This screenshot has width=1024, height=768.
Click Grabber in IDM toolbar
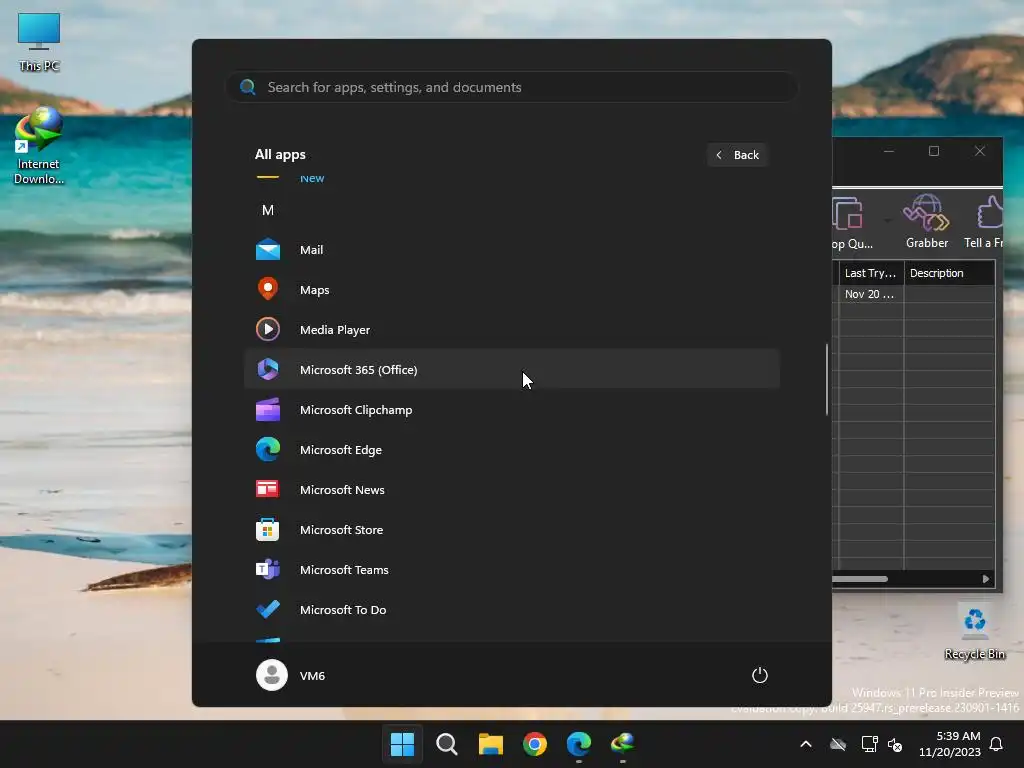pos(927,221)
